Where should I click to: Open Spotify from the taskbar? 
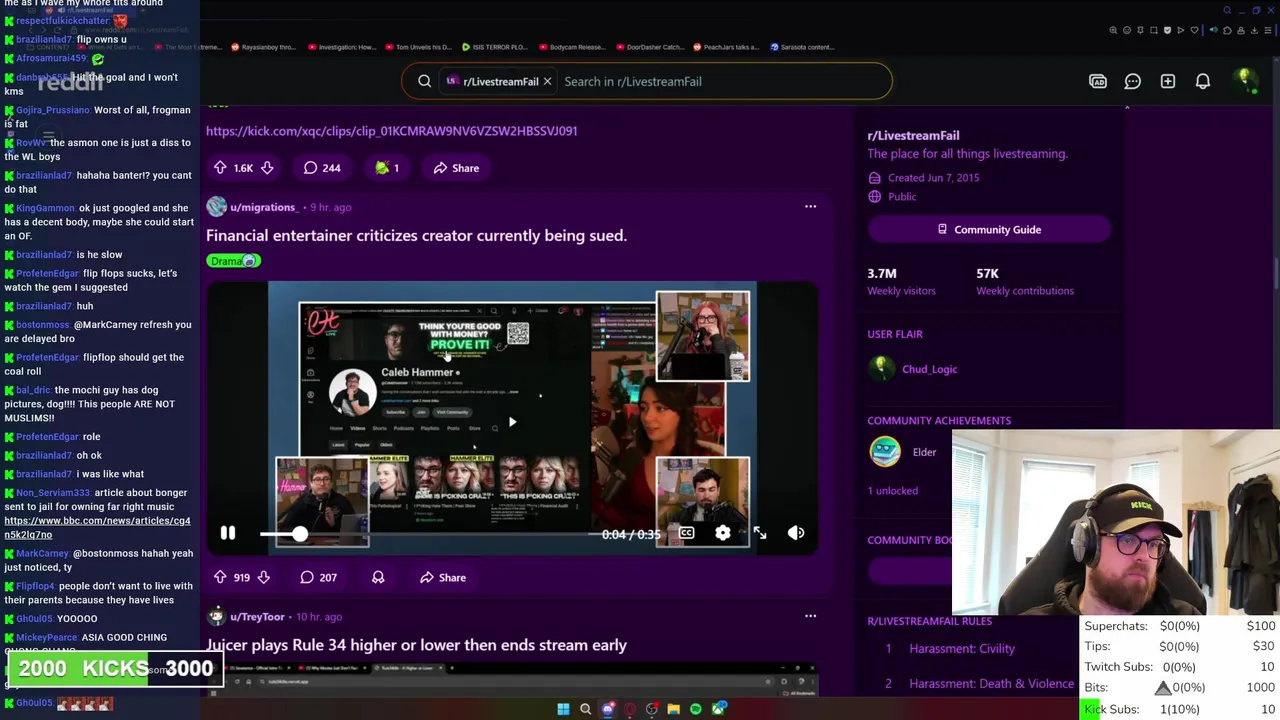click(x=696, y=709)
